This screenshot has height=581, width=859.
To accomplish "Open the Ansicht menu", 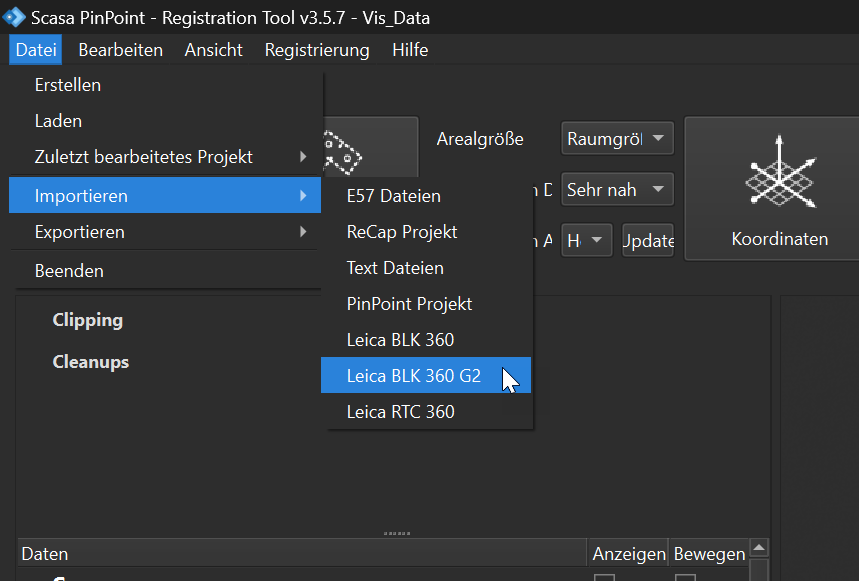I will click(x=214, y=50).
